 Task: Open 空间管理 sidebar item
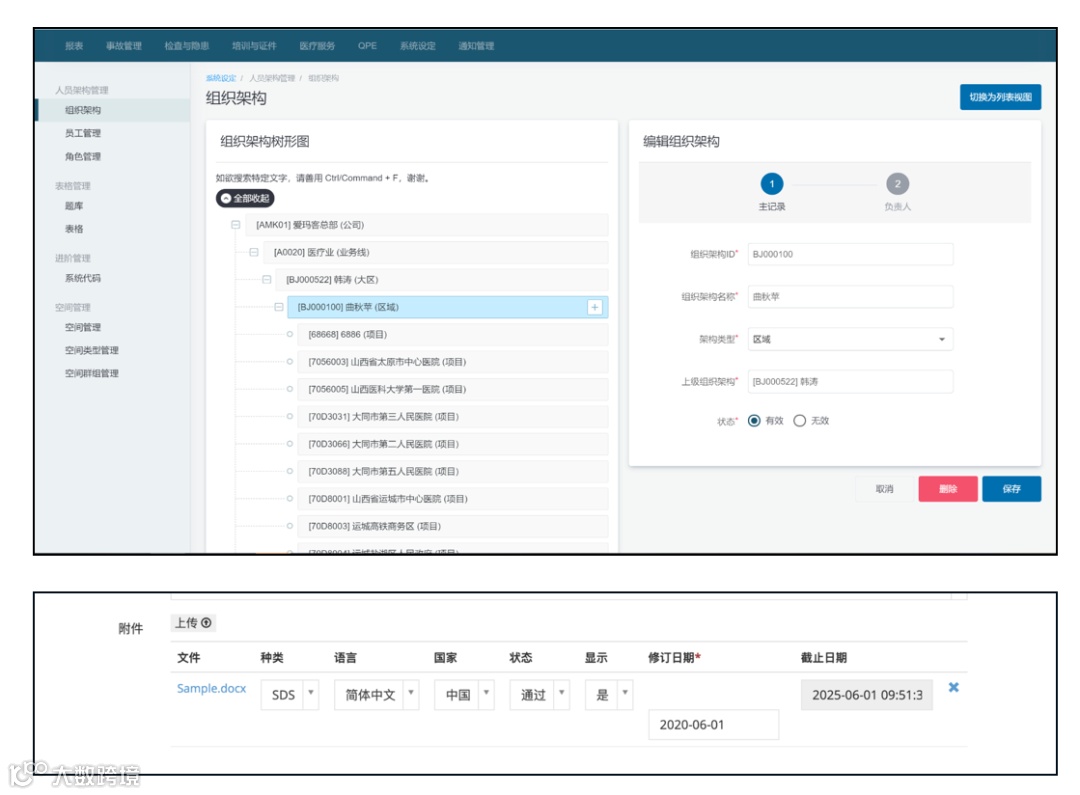[83, 327]
